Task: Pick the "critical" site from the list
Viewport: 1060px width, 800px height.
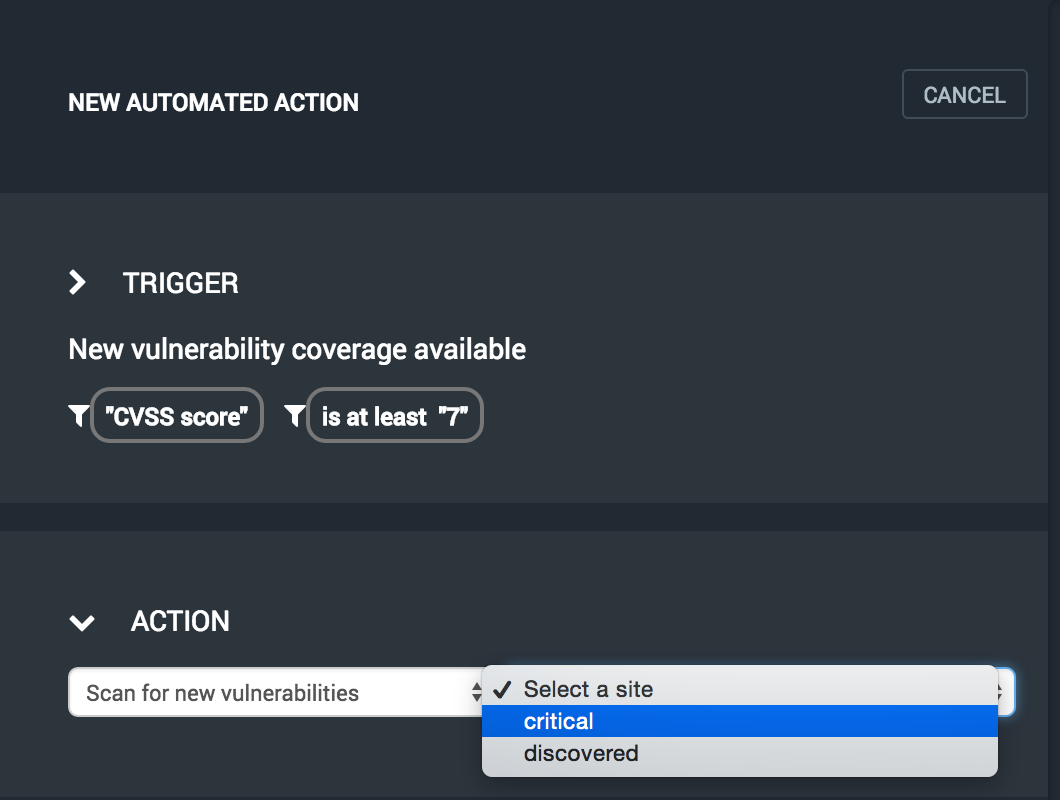Action: (559, 721)
